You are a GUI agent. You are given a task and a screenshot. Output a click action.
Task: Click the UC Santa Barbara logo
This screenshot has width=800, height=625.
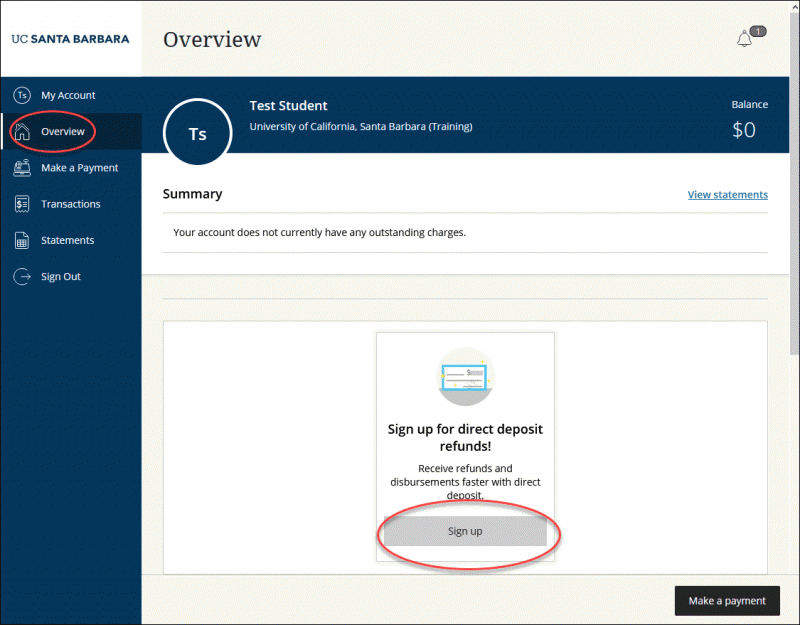click(x=70, y=40)
